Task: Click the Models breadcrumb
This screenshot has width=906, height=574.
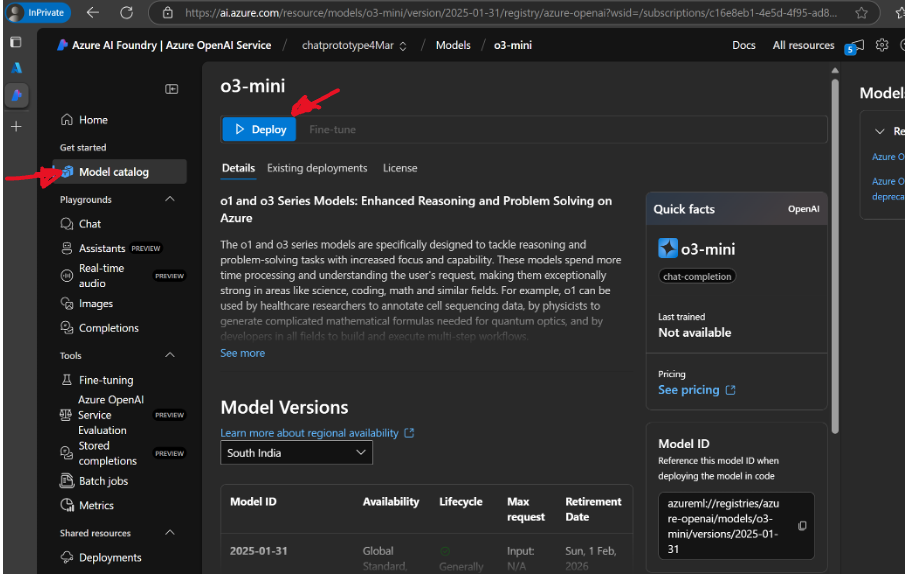Action: click(453, 45)
